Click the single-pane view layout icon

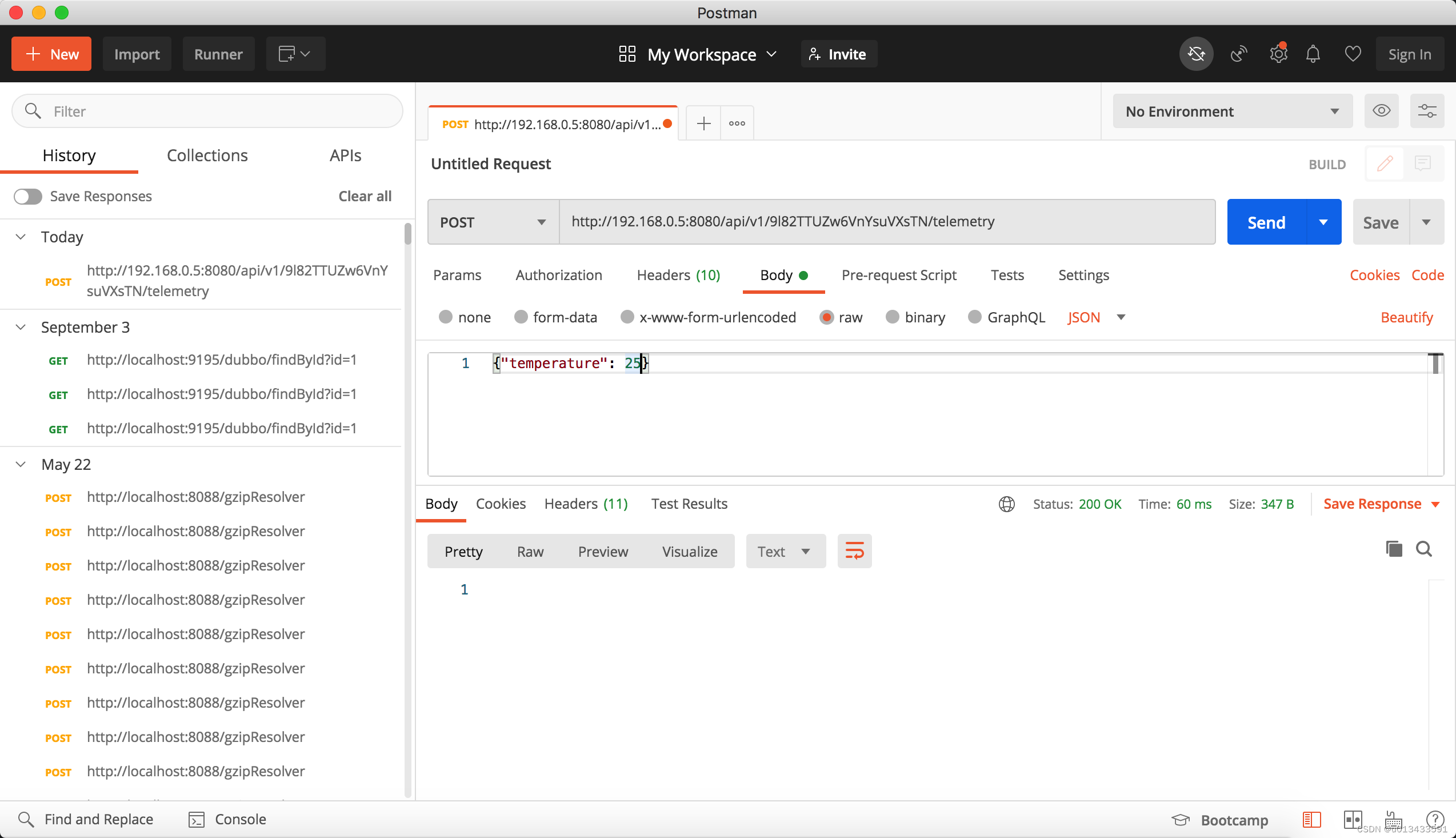tap(1311, 819)
